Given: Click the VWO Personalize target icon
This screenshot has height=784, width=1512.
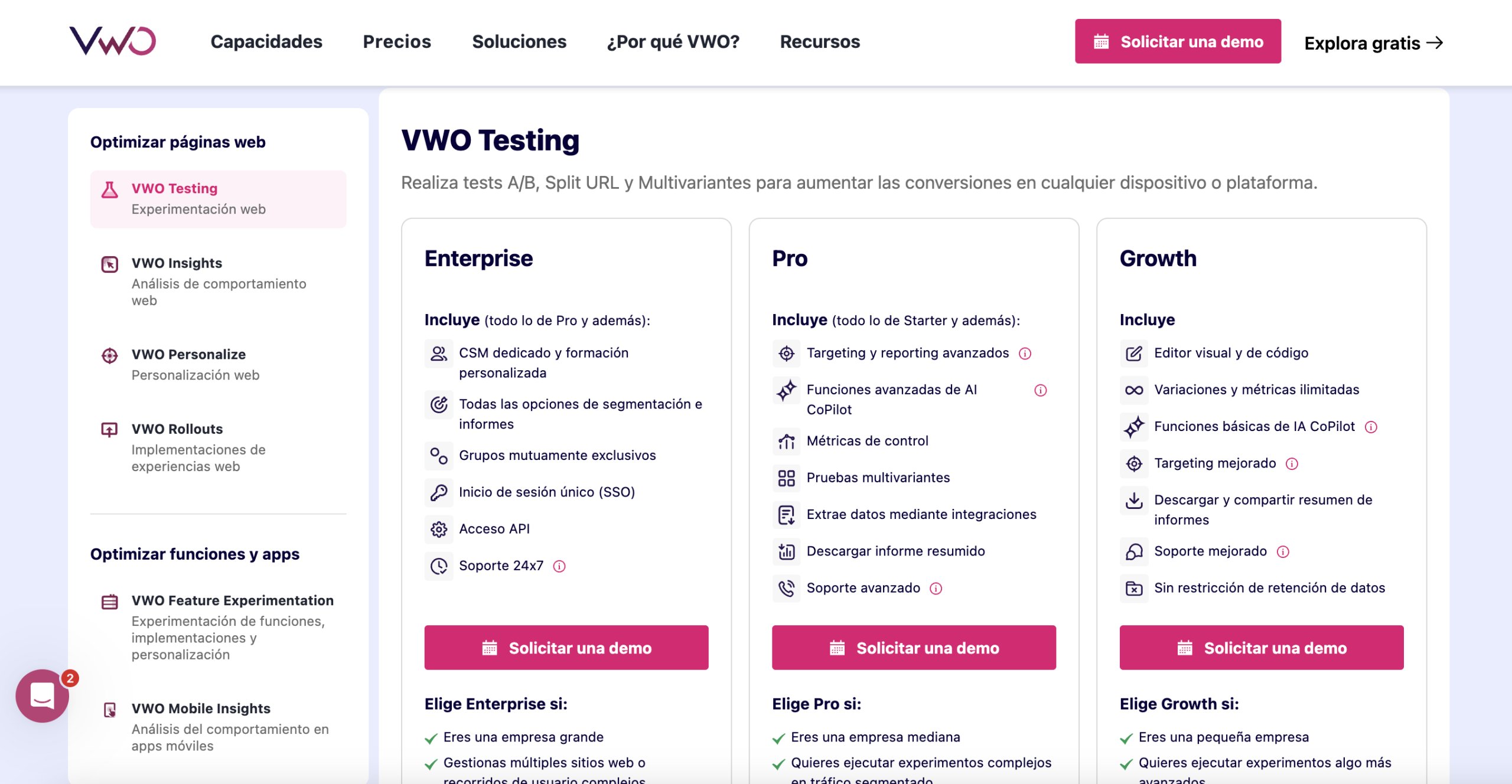Looking at the screenshot, I should pos(110,354).
